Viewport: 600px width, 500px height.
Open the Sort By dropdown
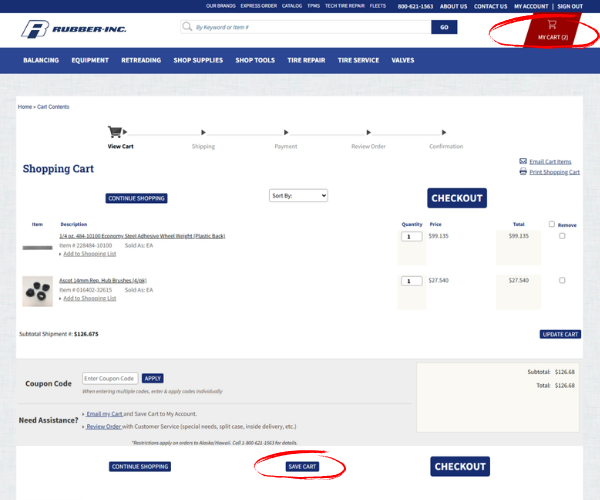click(298, 195)
